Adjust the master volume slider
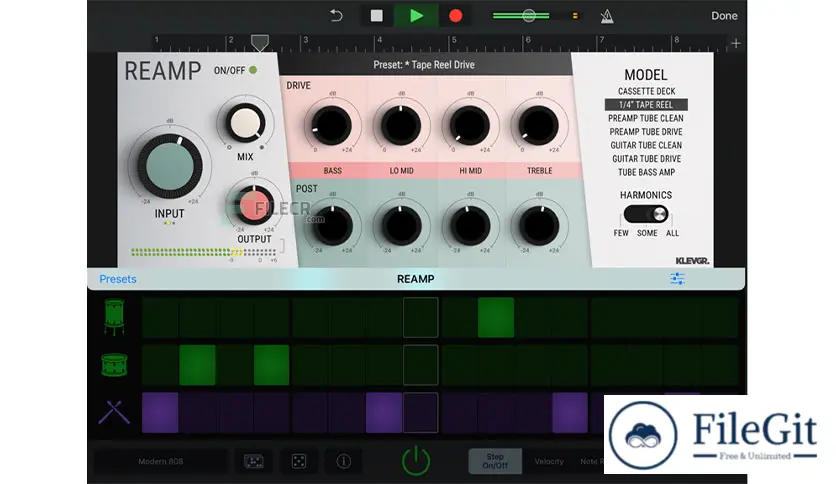The height and width of the screenshot is (484, 836). click(x=528, y=15)
